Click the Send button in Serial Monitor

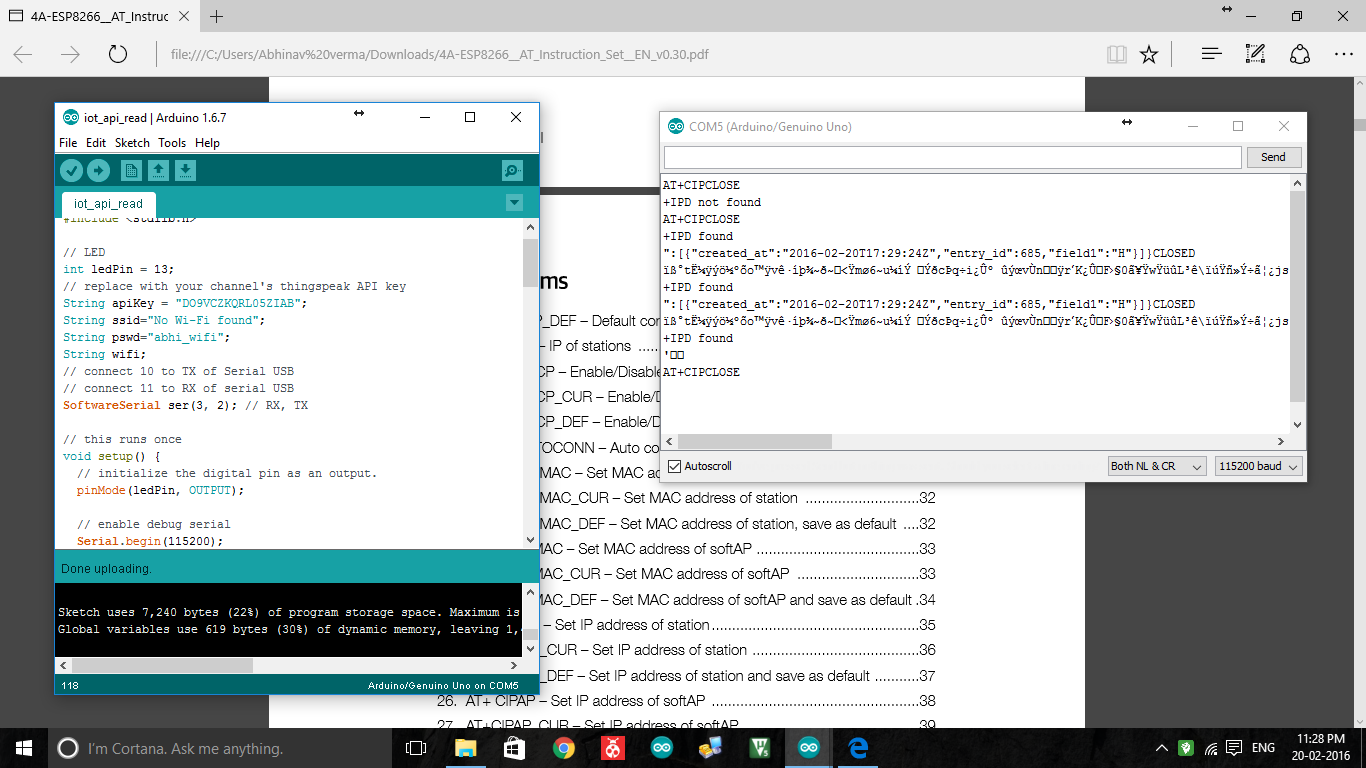[x=1273, y=157]
